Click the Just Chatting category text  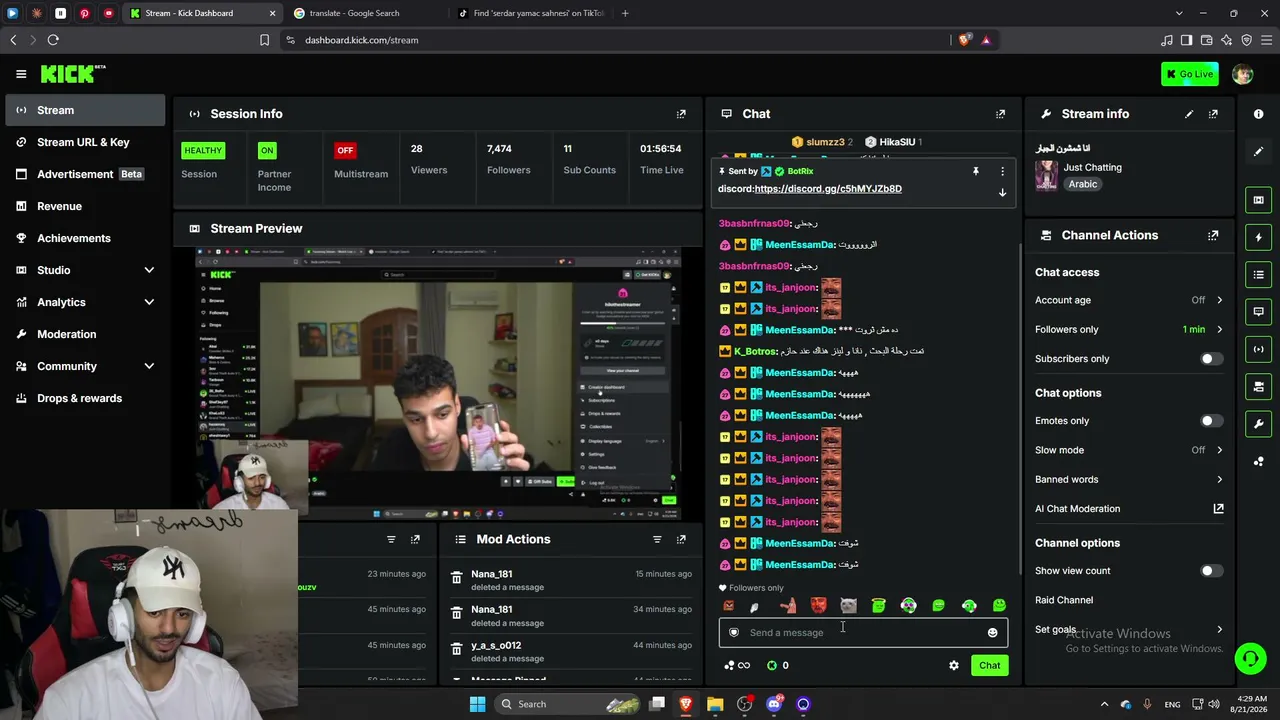[x=1093, y=168]
